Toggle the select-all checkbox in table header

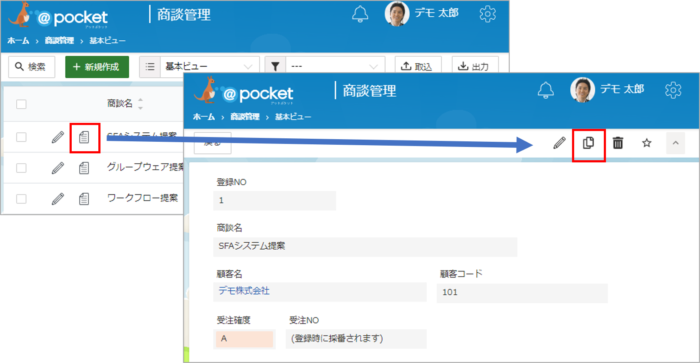coord(21,104)
